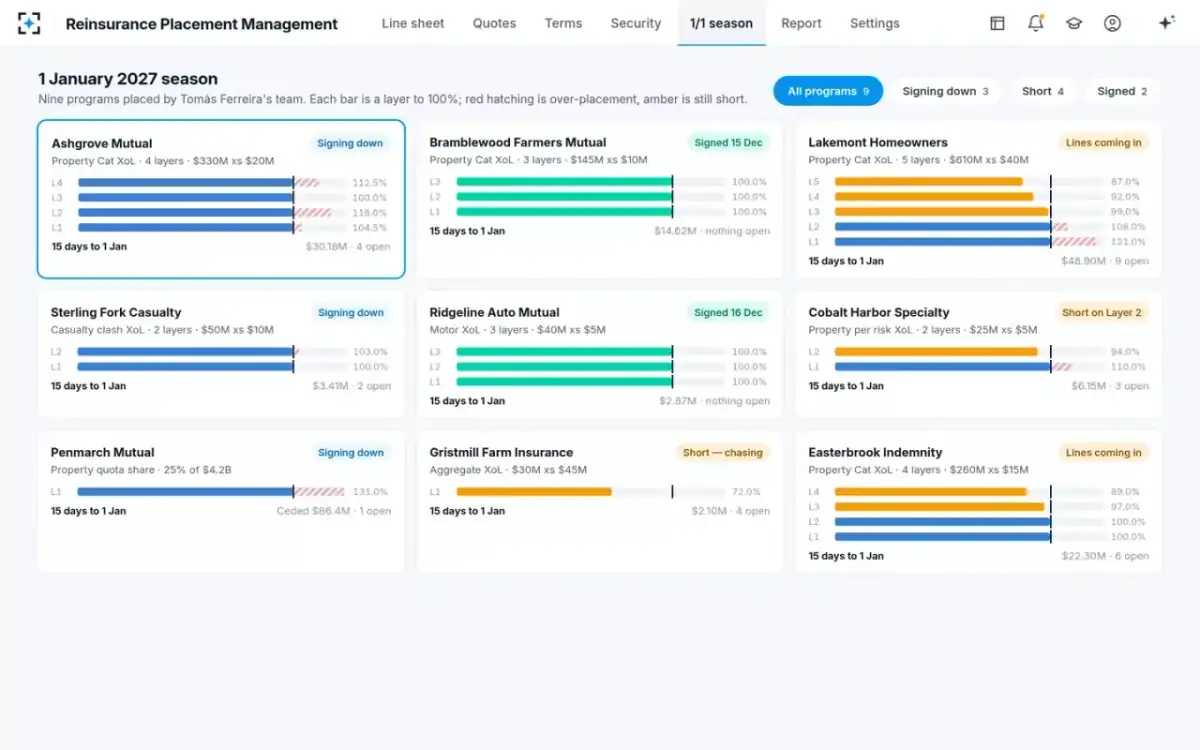Switch to the Security tab
Image resolution: width=1200 pixels, height=750 pixels.
(636, 23)
